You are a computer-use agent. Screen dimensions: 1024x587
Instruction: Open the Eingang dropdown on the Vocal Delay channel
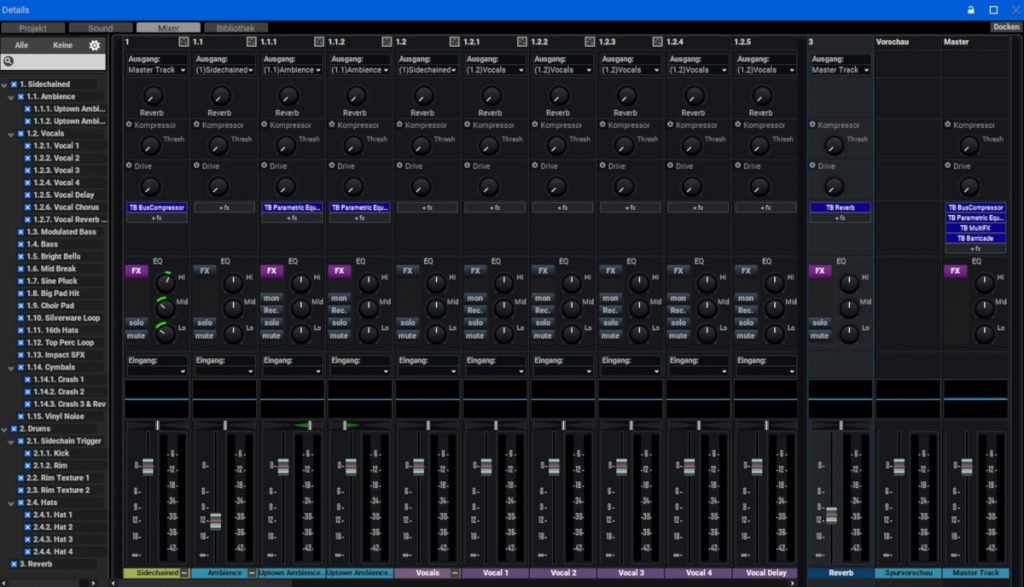[765, 369]
